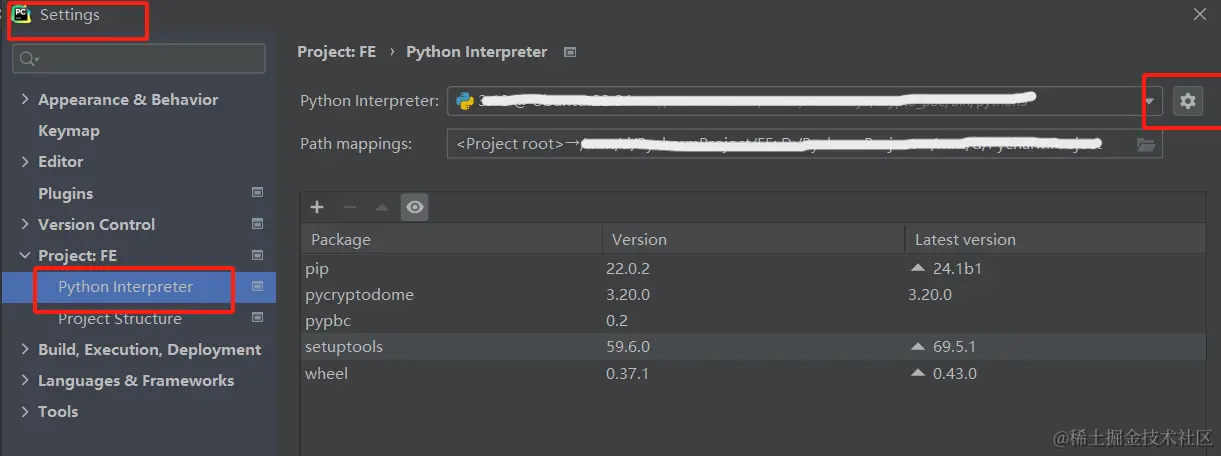Click Project: FE in the breadcrumb

[x=337, y=52]
